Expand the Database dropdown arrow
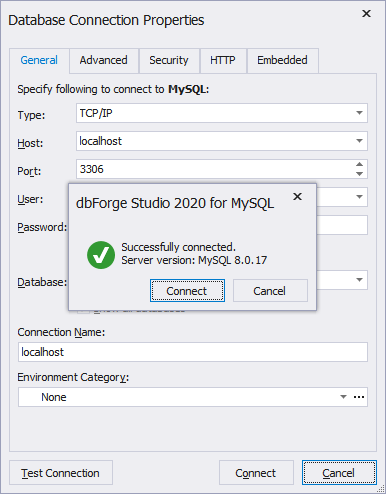This screenshot has width=386, height=494. [x=359, y=280]
